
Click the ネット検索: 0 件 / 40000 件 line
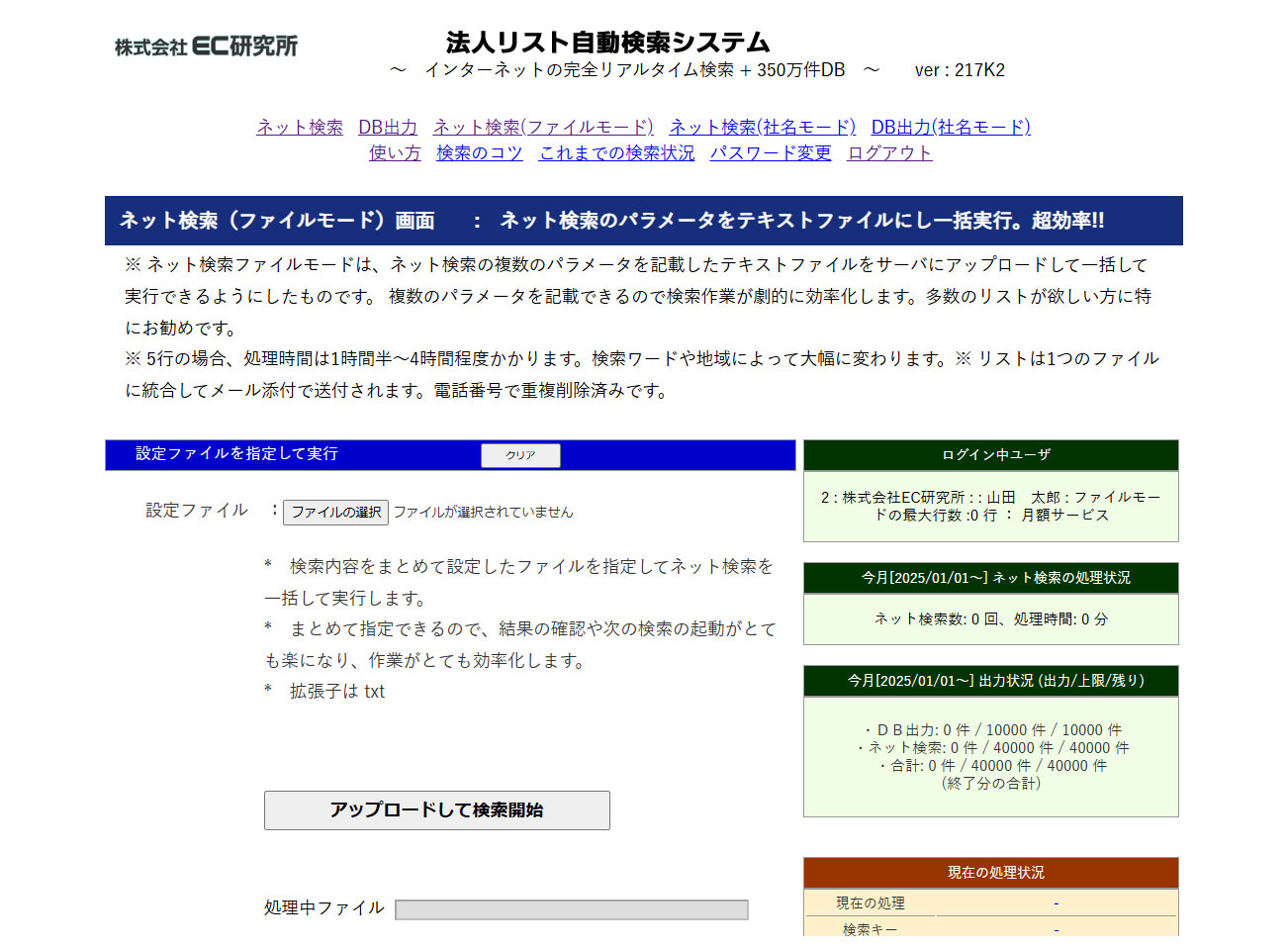click(x=991, y=748)
